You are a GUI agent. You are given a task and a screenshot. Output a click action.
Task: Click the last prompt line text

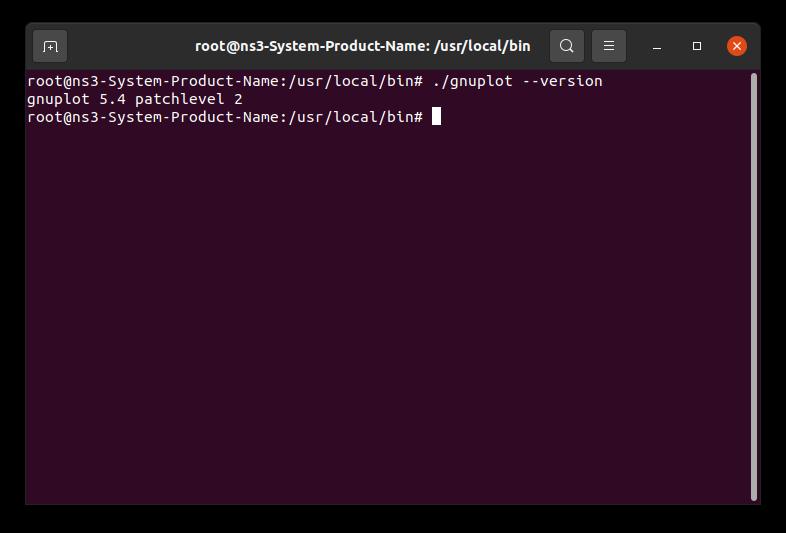(225, 117)
